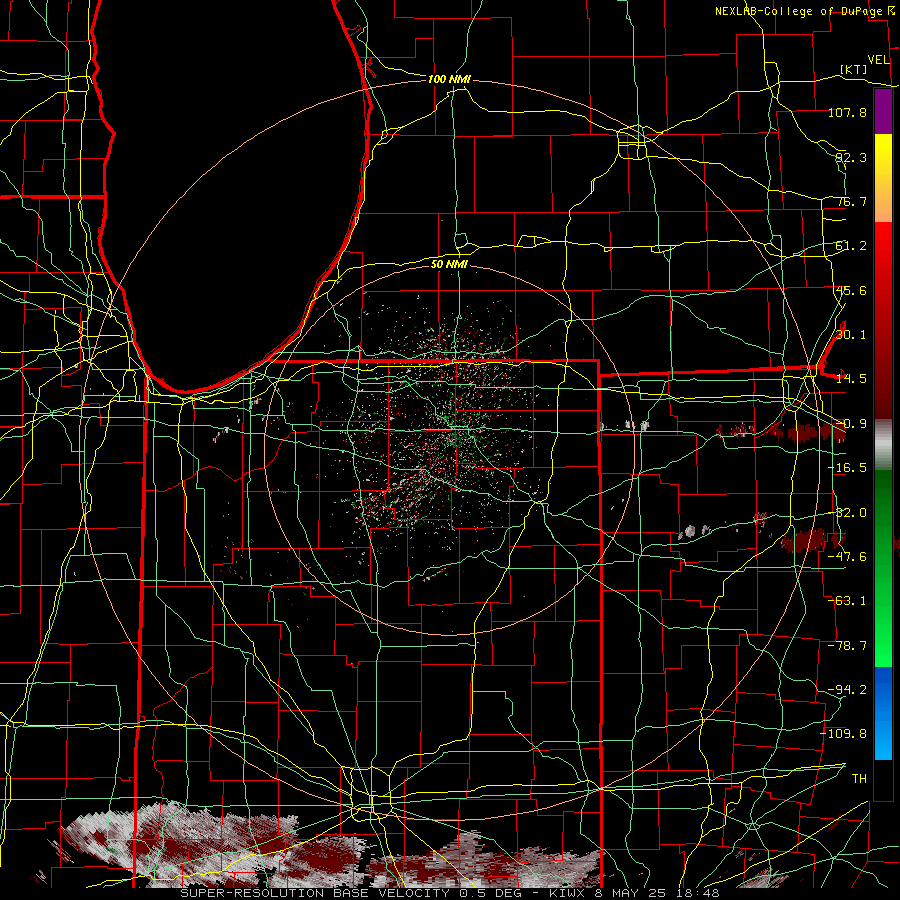The image size is (900, 900).
Task: Click the -78.7 velocity scale value
Action: point(847,646)
